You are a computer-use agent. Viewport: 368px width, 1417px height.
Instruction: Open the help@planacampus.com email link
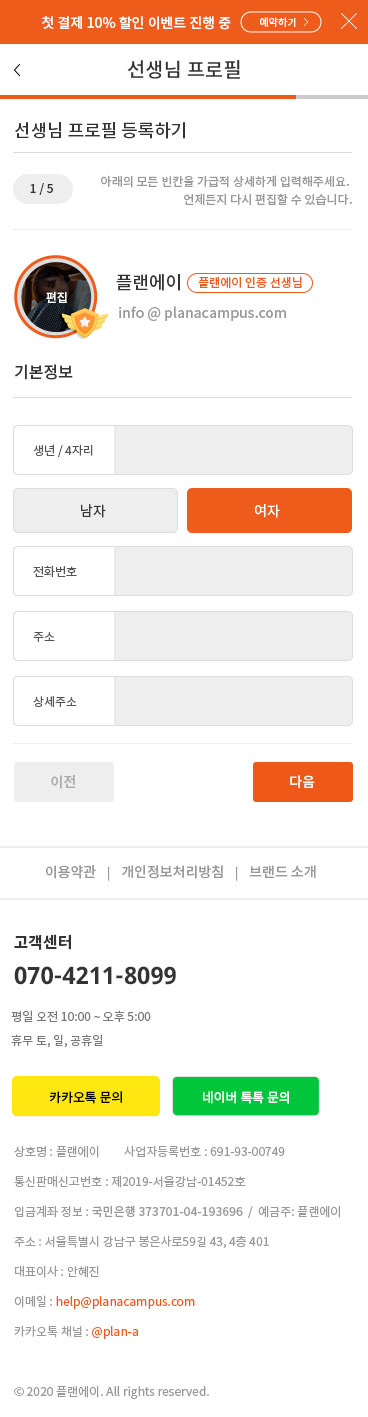pyautogui.click(x=125, y=1302)
